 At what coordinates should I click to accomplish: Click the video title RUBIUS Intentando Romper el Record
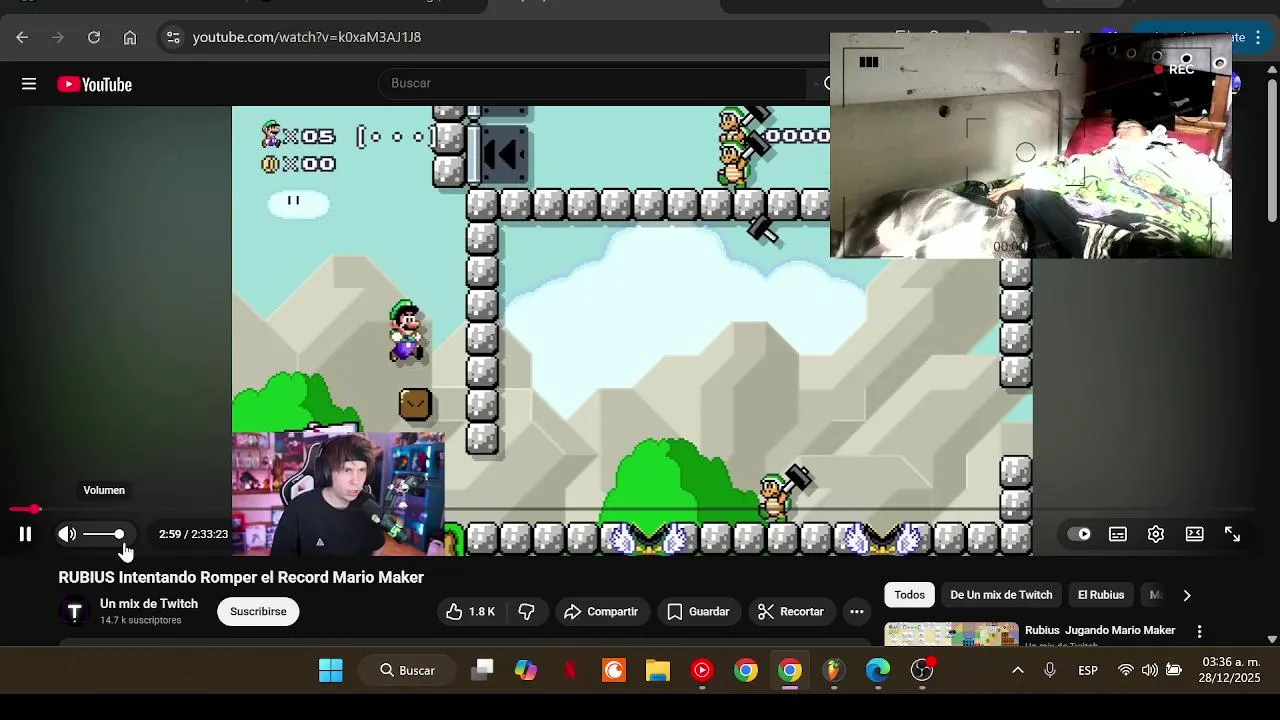point(241,577)
